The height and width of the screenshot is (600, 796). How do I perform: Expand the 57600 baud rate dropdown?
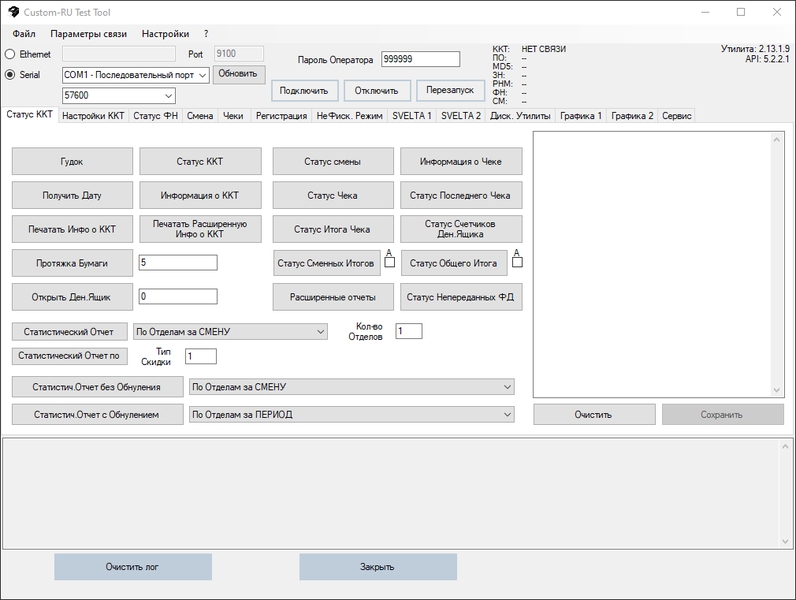click(168, 96)
